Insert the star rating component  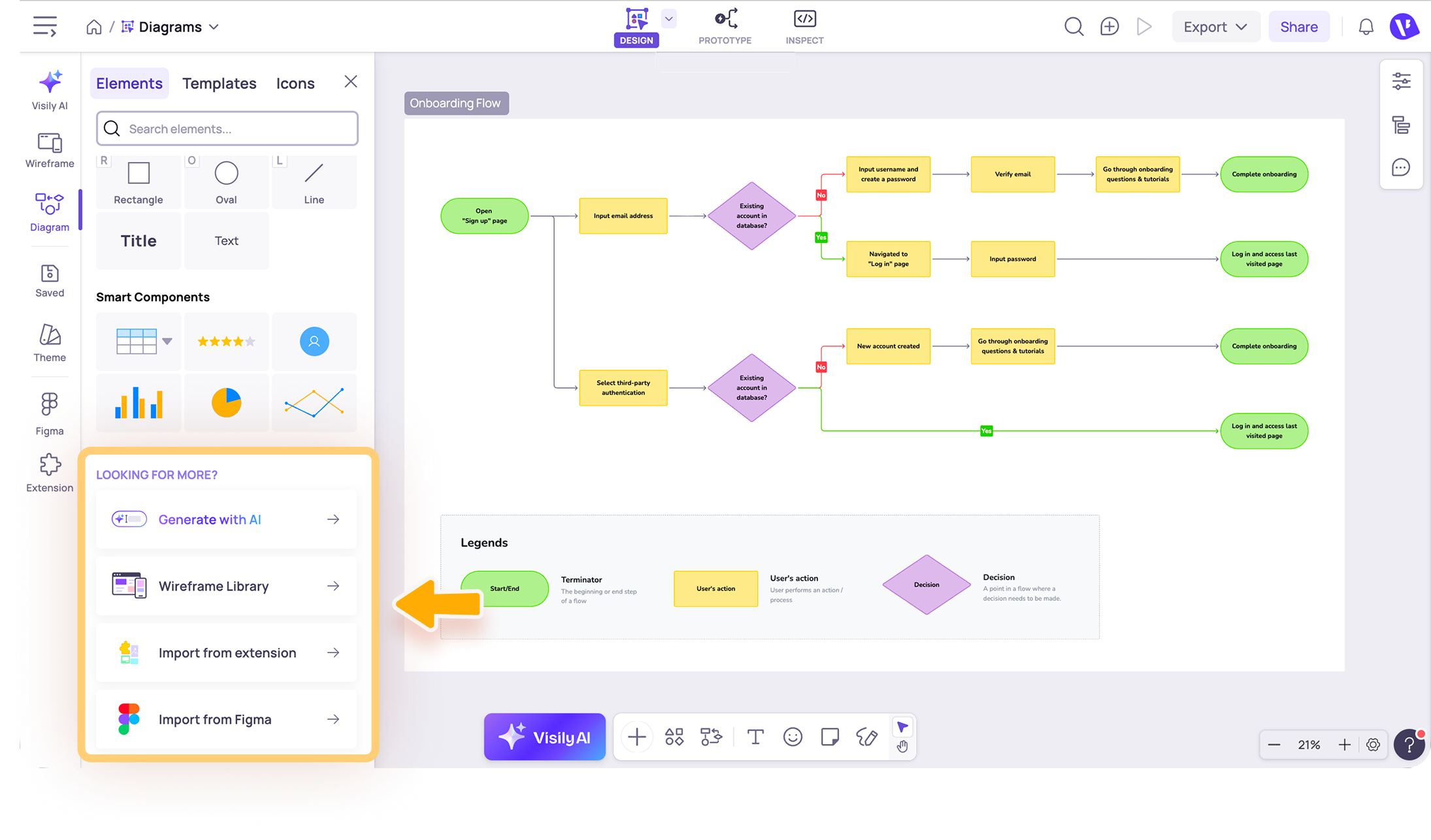point(226,341)
